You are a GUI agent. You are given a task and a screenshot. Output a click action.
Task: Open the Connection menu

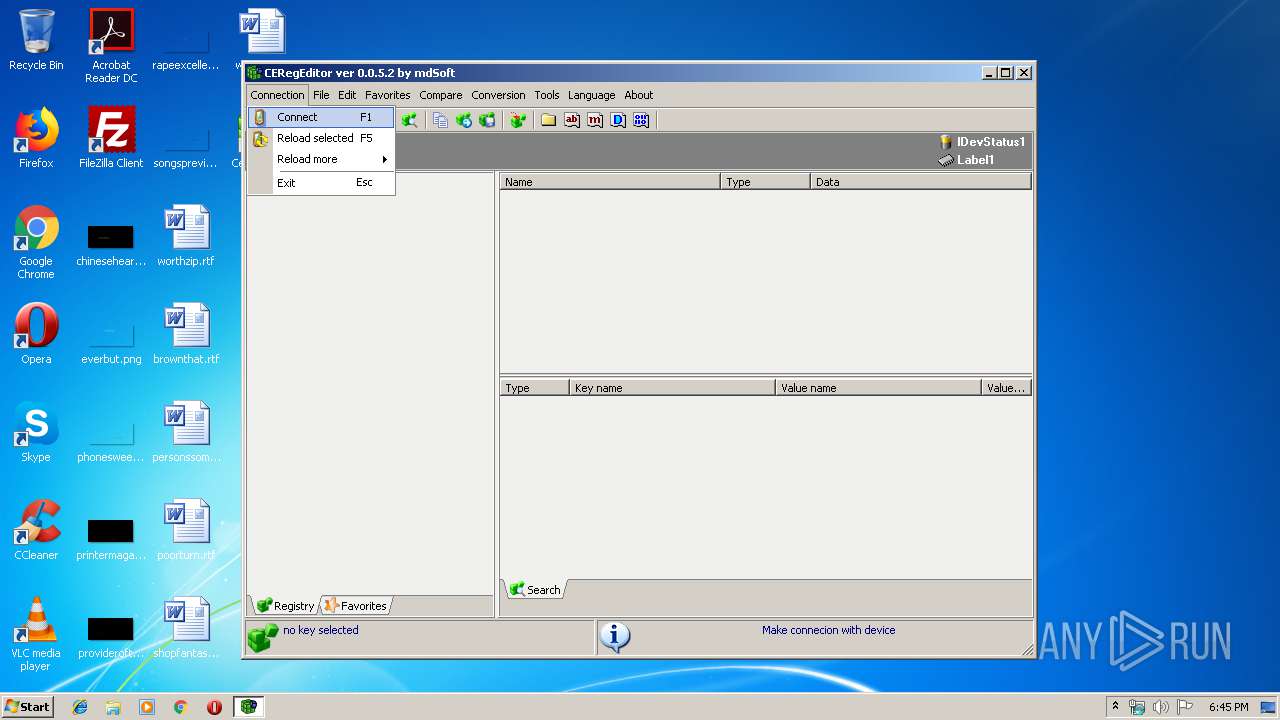tap(277, 95)
